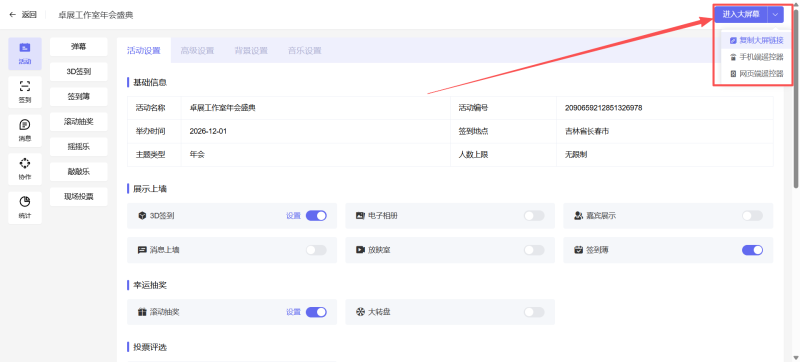Image resolution: width=800 pixels, height=362 pixels.
Task: Open 签到簿 in the left submenu
Action: tap(79, 96)
